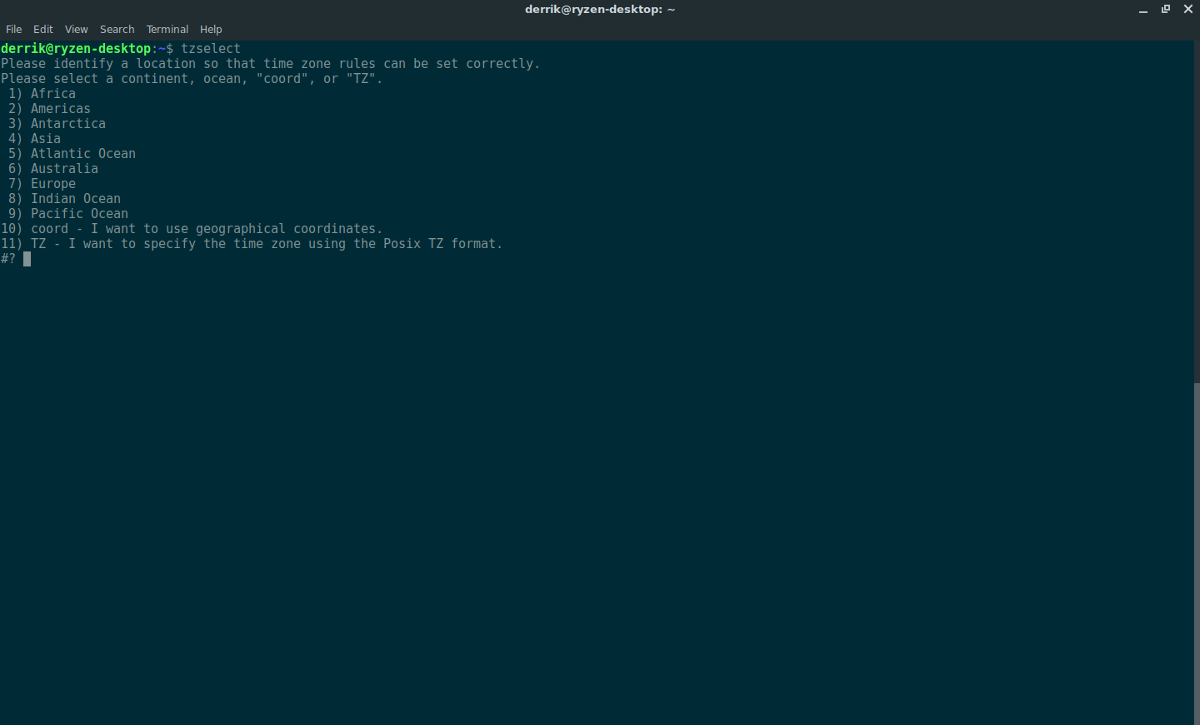Open the Search menu

click(x=117, y=29)
